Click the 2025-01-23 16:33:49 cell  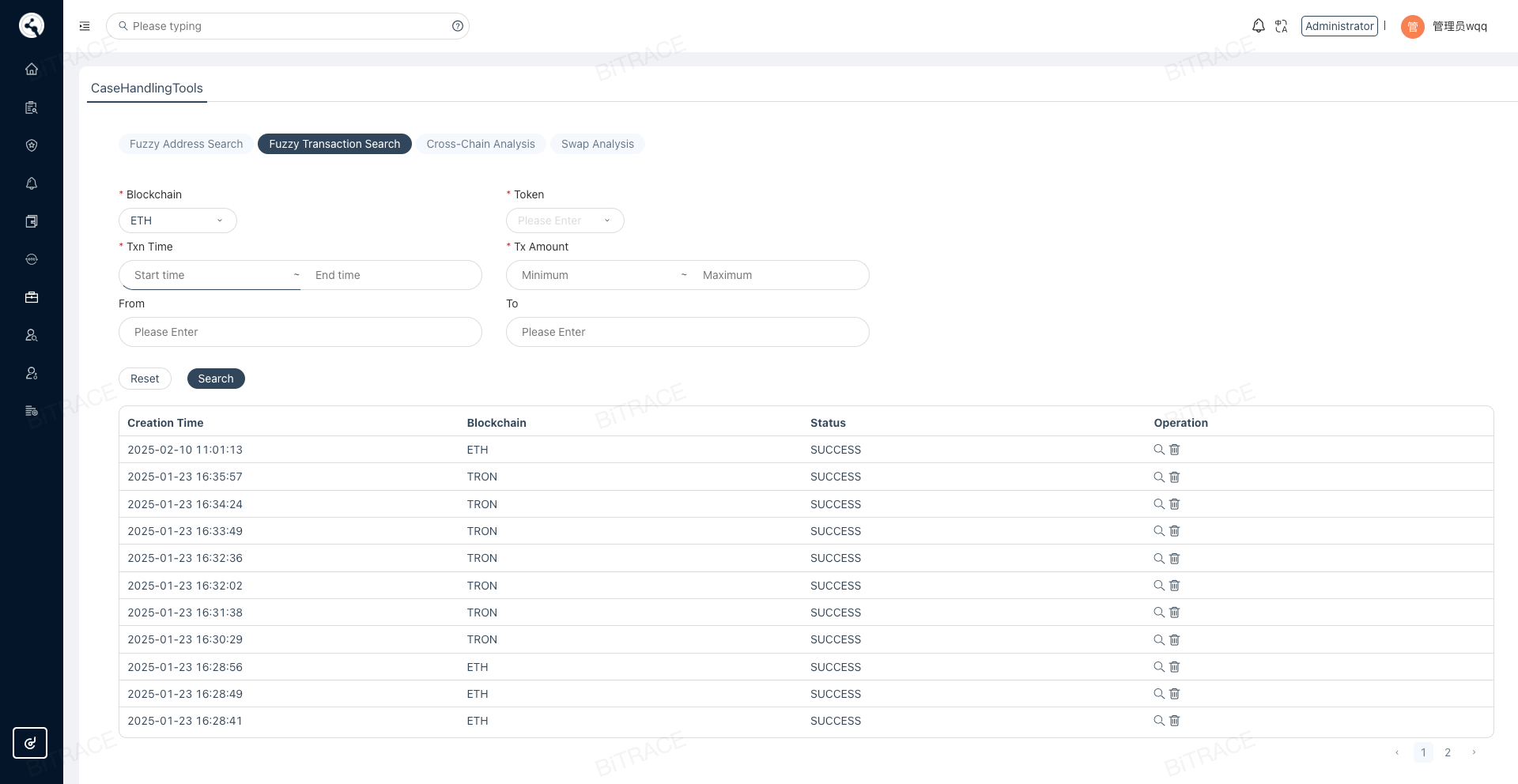[185, 531]
